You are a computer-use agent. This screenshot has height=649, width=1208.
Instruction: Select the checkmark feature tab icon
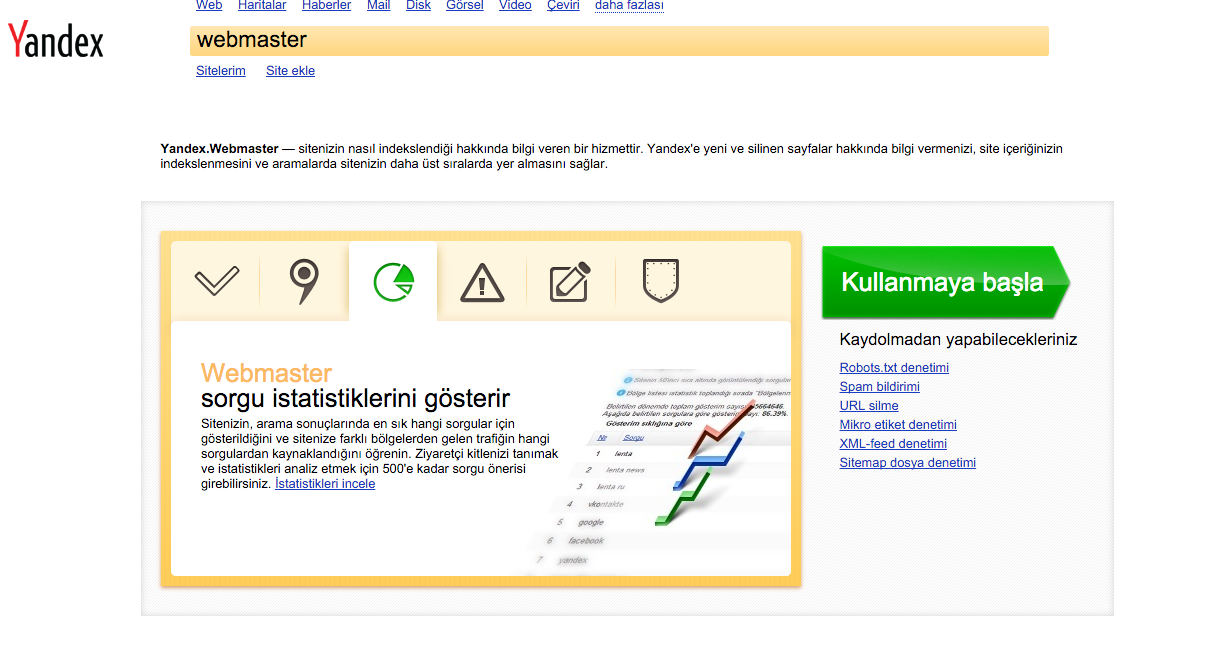coord(217,280)
